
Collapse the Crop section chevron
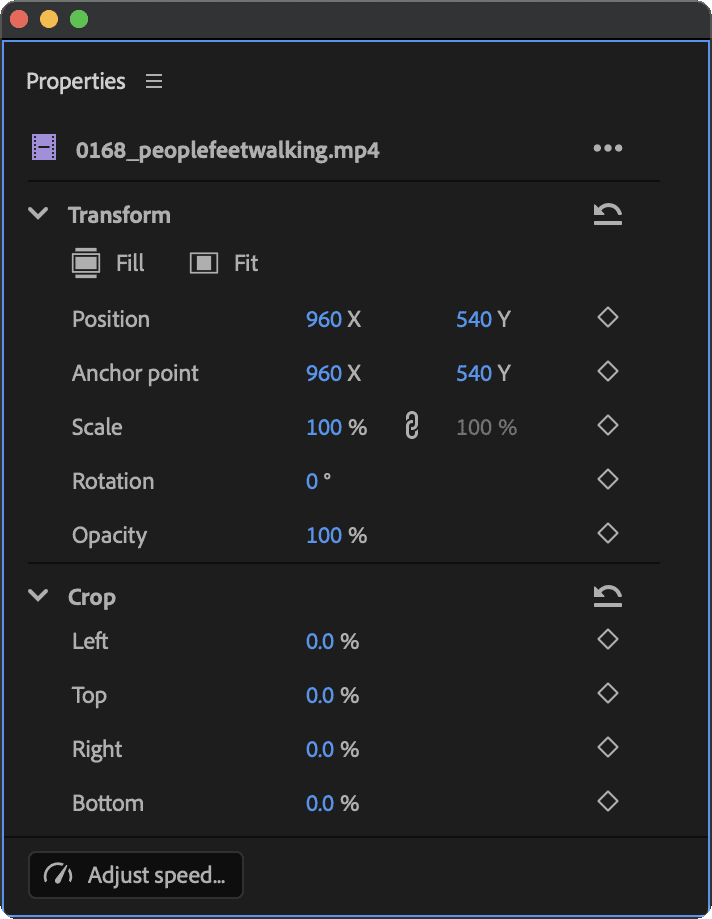[x=38, y=595]
